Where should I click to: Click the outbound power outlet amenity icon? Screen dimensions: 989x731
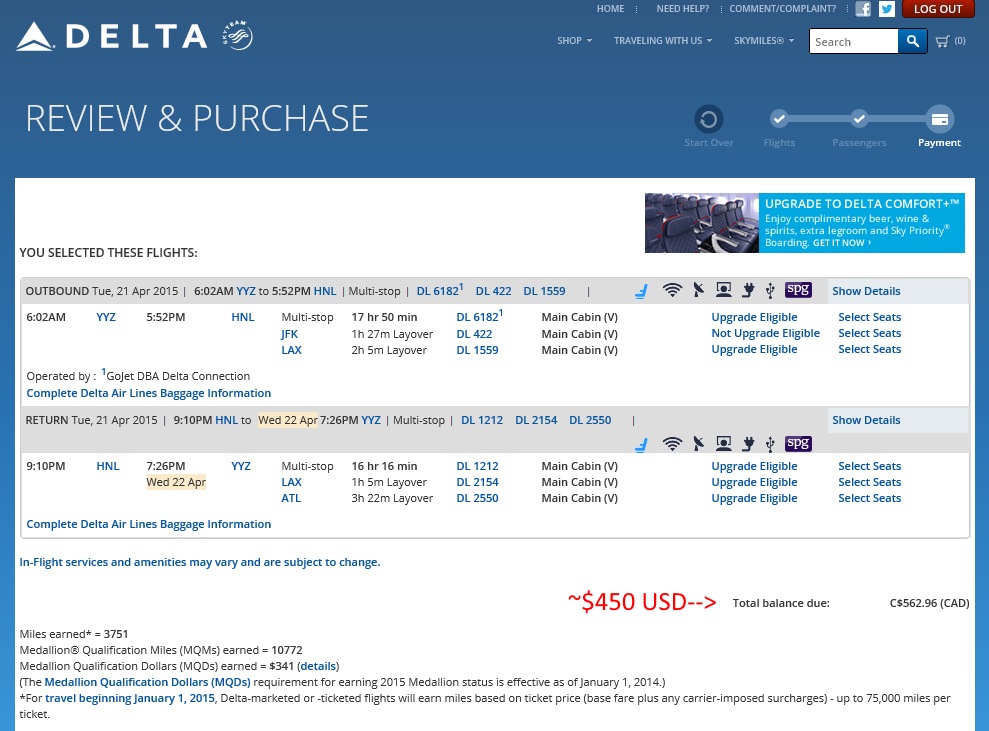point(747,291)
